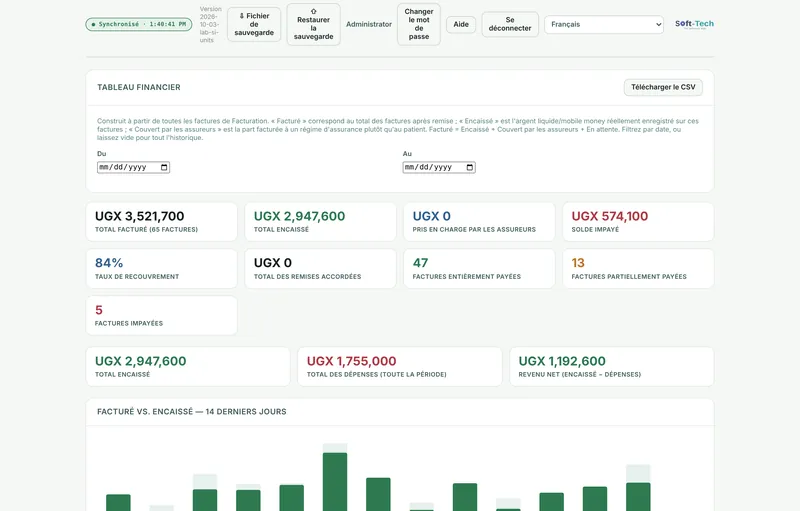Download the CSV via Télécharger le CSV

point(663,87)
